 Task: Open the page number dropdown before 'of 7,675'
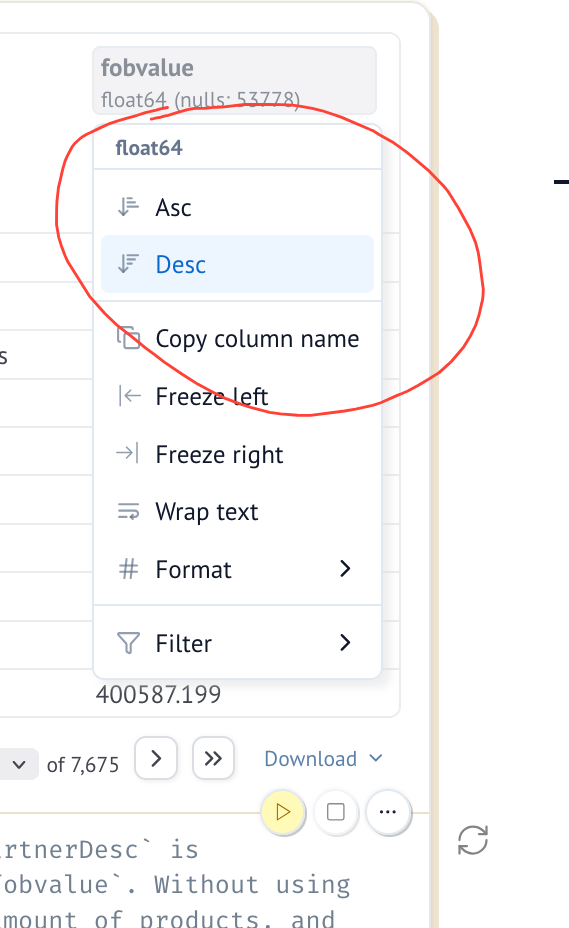tap(18, 764)
